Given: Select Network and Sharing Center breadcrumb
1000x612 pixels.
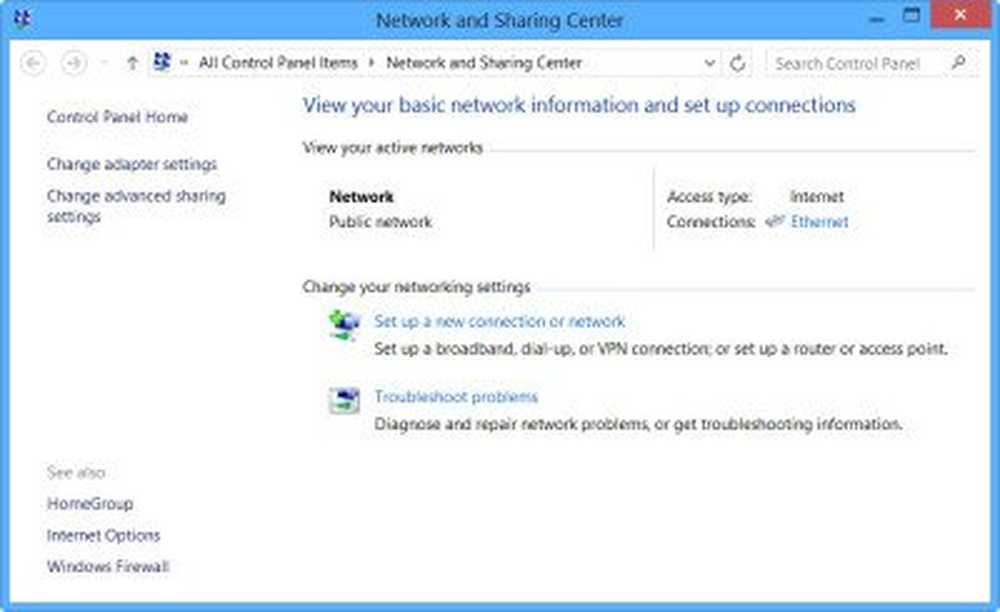Looking at the screenshot, I should point(484,63).
